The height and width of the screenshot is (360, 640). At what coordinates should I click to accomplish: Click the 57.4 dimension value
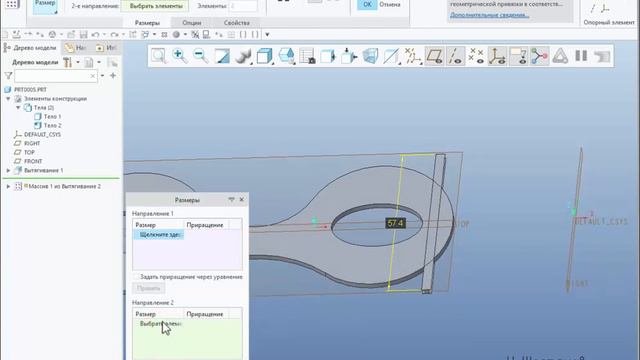[x=396, y=223]
